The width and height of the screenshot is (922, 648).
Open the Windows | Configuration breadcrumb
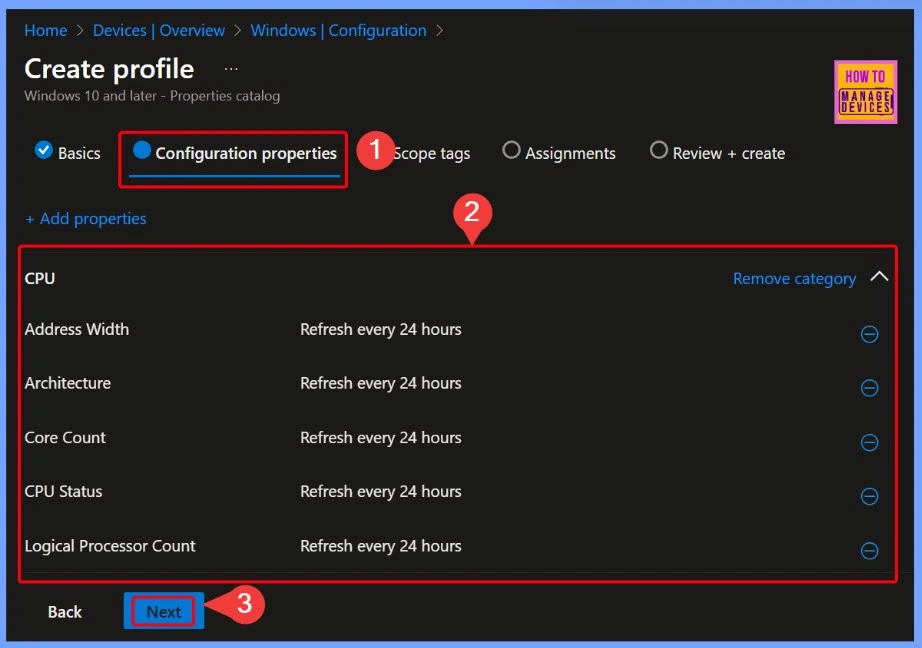[x=338, y=31]
